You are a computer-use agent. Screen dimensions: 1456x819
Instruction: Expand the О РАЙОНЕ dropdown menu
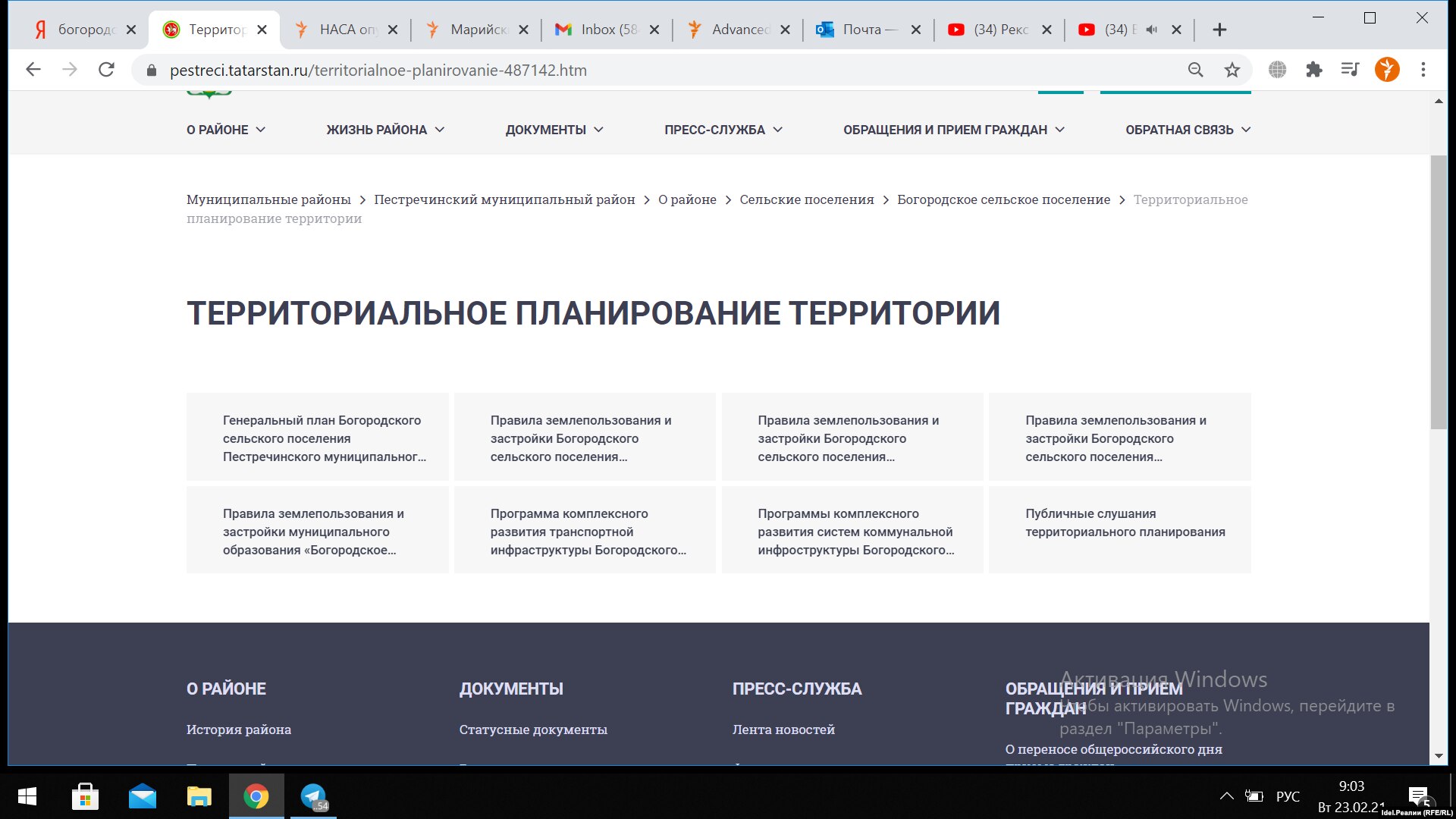pos(226,130)
